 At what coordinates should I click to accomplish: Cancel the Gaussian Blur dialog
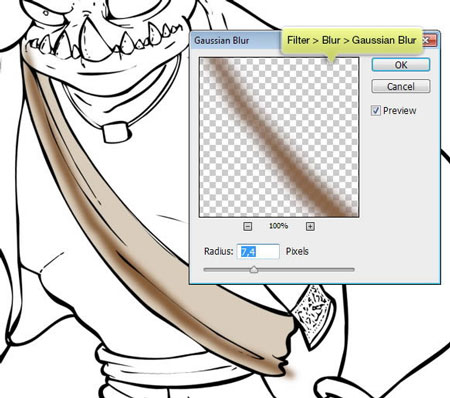401,86
